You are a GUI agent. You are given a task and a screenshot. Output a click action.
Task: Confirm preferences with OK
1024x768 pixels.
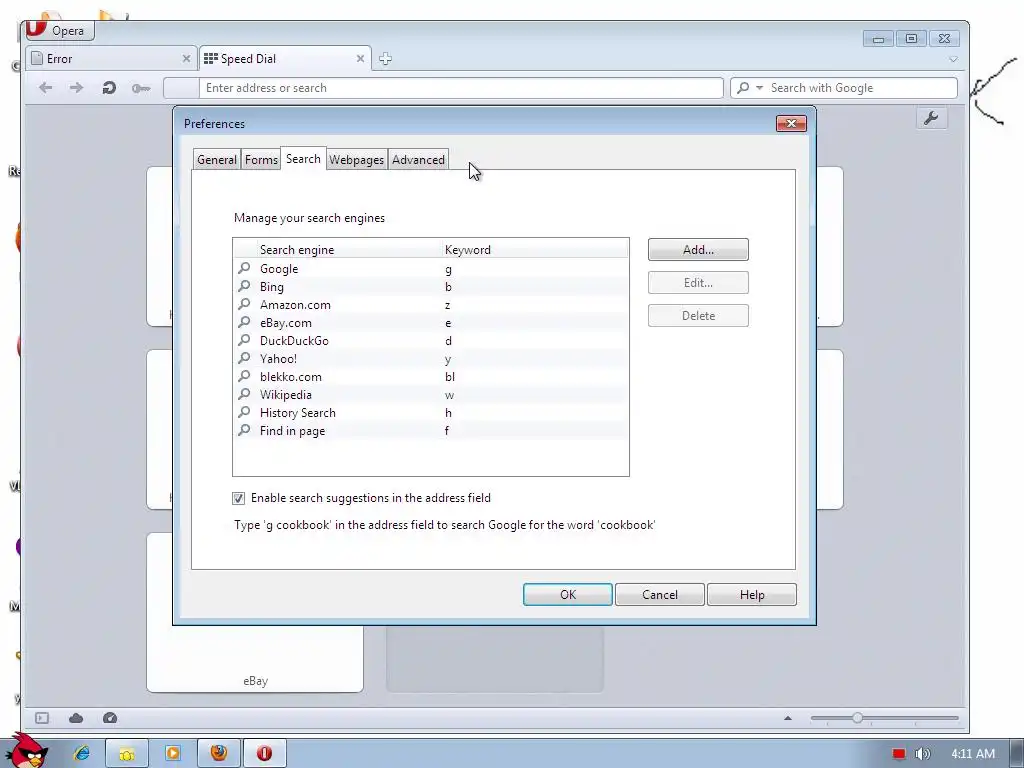(568, 594)
